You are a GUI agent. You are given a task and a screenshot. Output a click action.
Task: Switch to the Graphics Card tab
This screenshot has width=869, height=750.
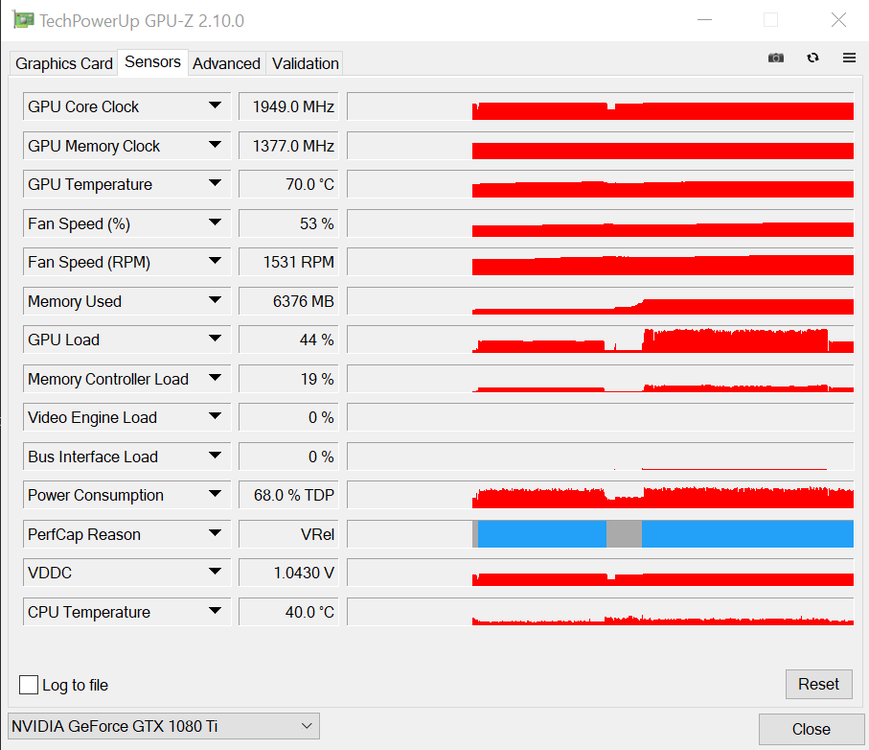click(x=64, y=63)
